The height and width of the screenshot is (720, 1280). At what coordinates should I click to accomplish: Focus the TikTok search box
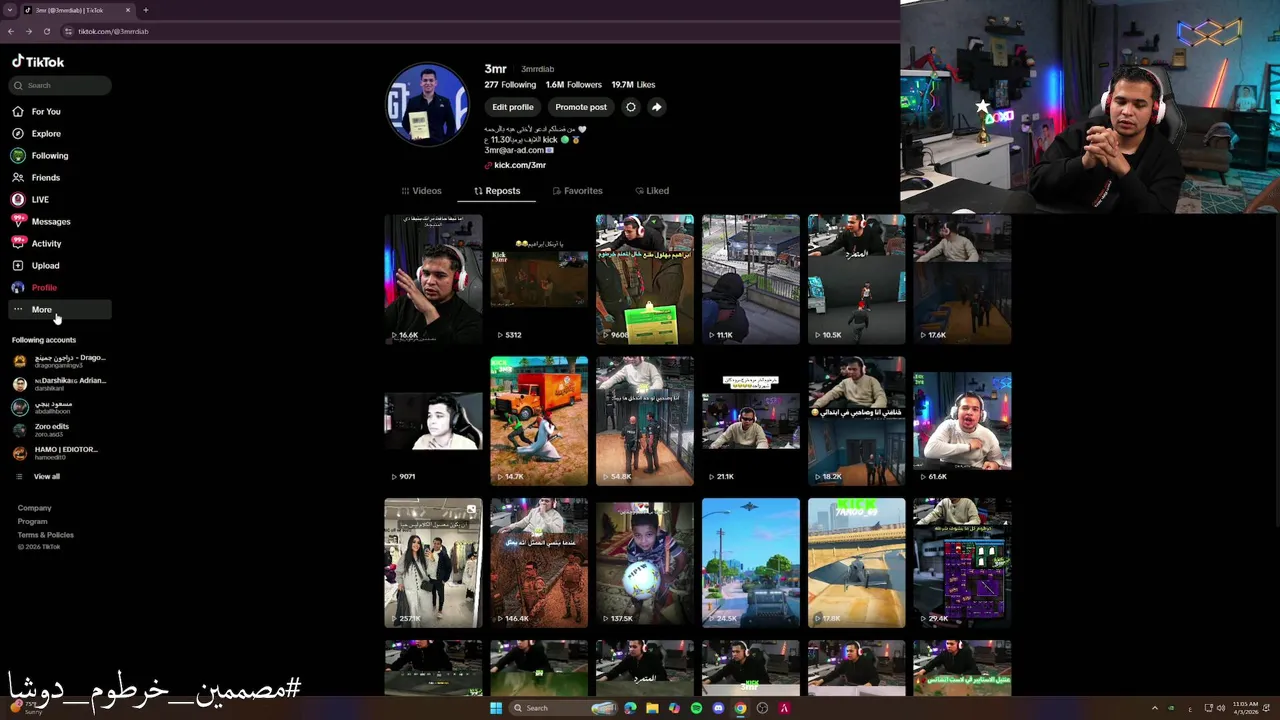pos(62,85)
